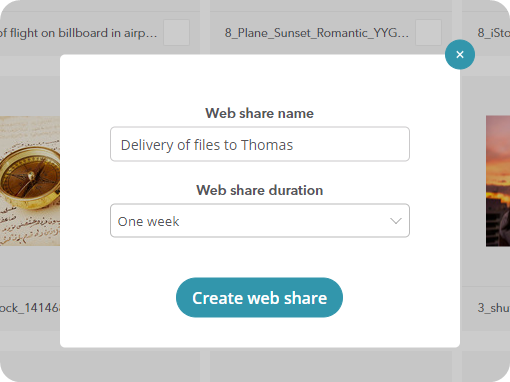Viewport: 510px width, 382px height.
Task: Click the Create web share button
Action: click(259, 298)
